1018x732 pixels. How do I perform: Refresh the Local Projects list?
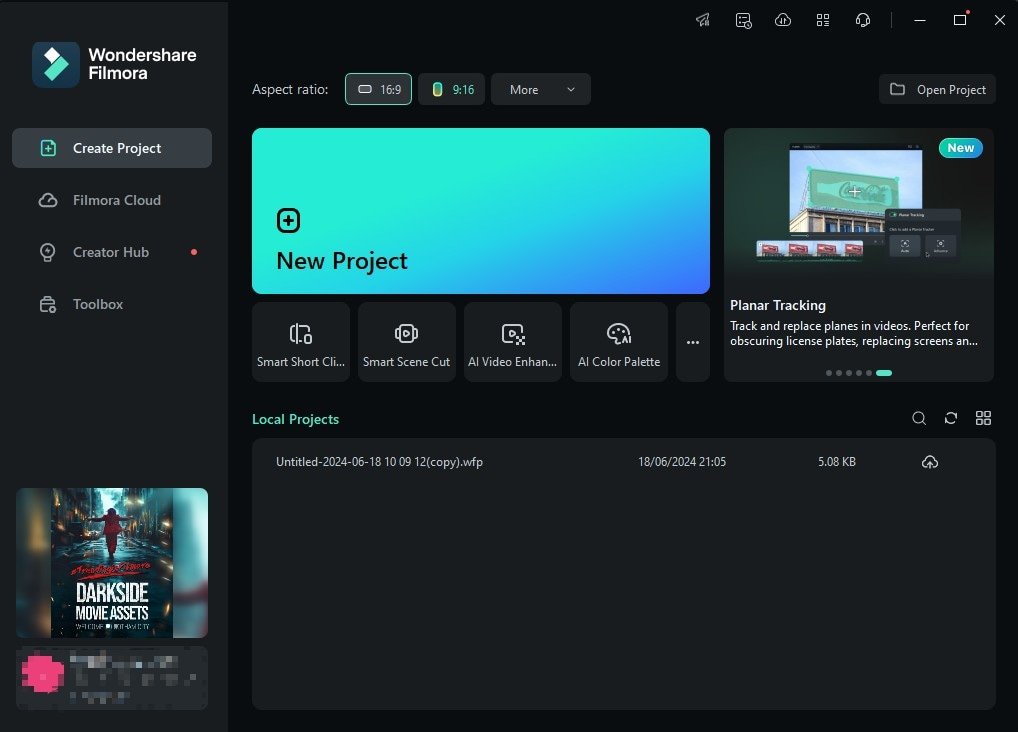pos(951,418)
